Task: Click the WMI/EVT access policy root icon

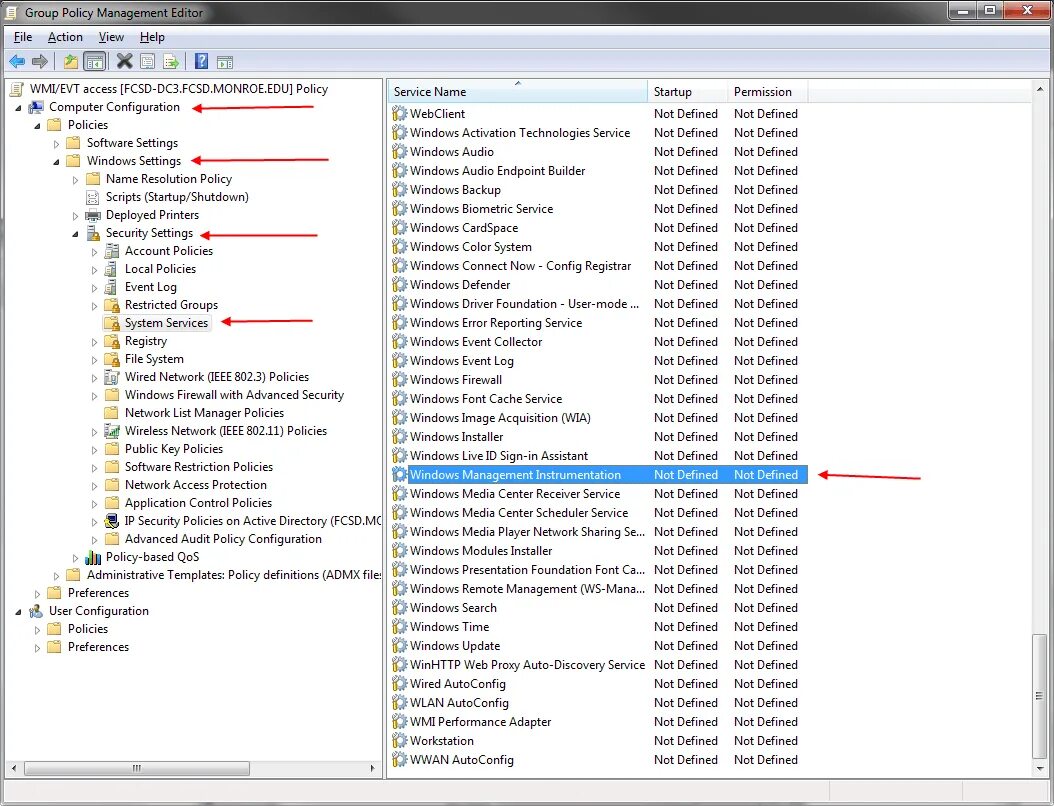Action: click(17, 89)
